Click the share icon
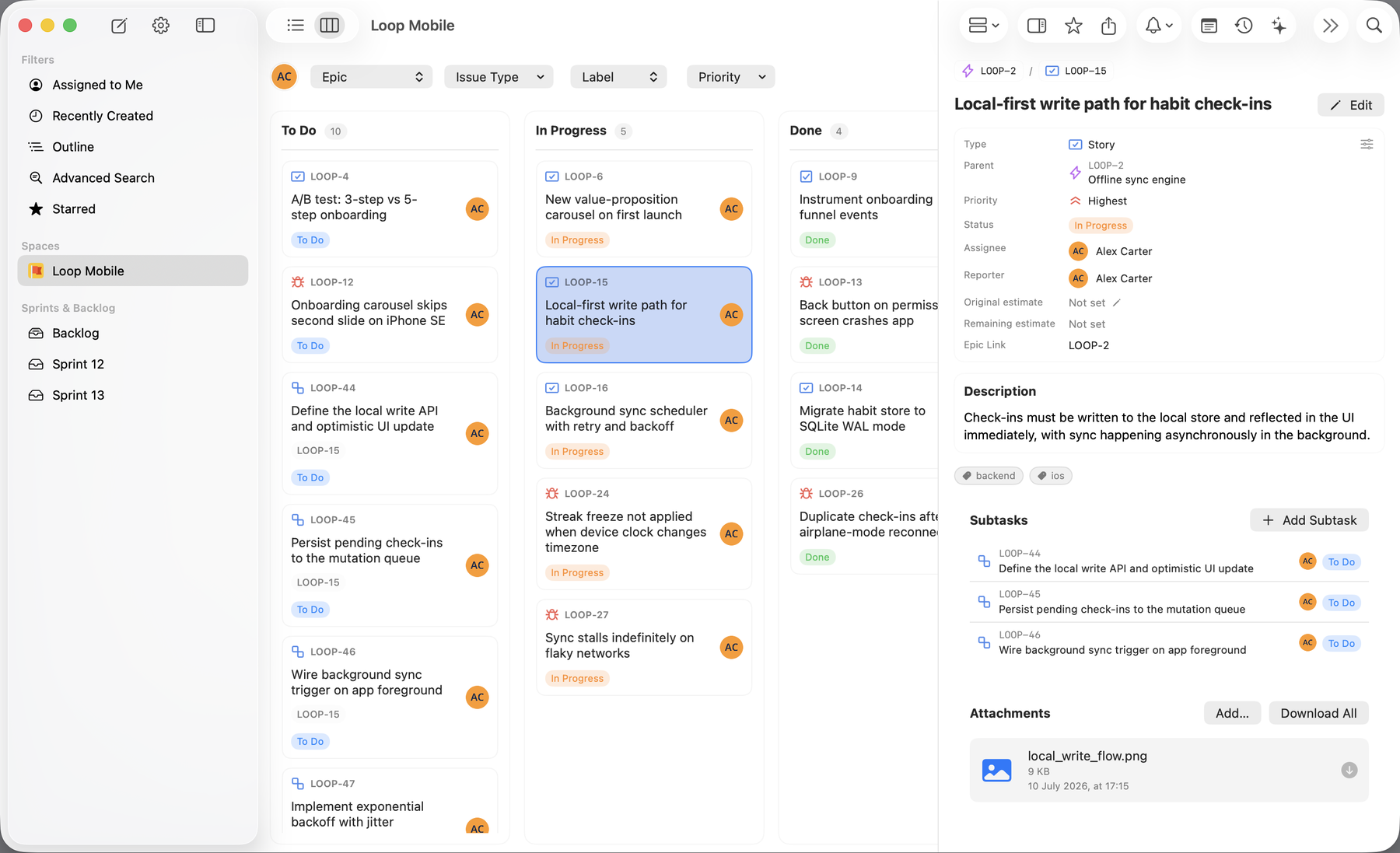The width and height of the screenshot is (1400, 853). point(1109,26)
